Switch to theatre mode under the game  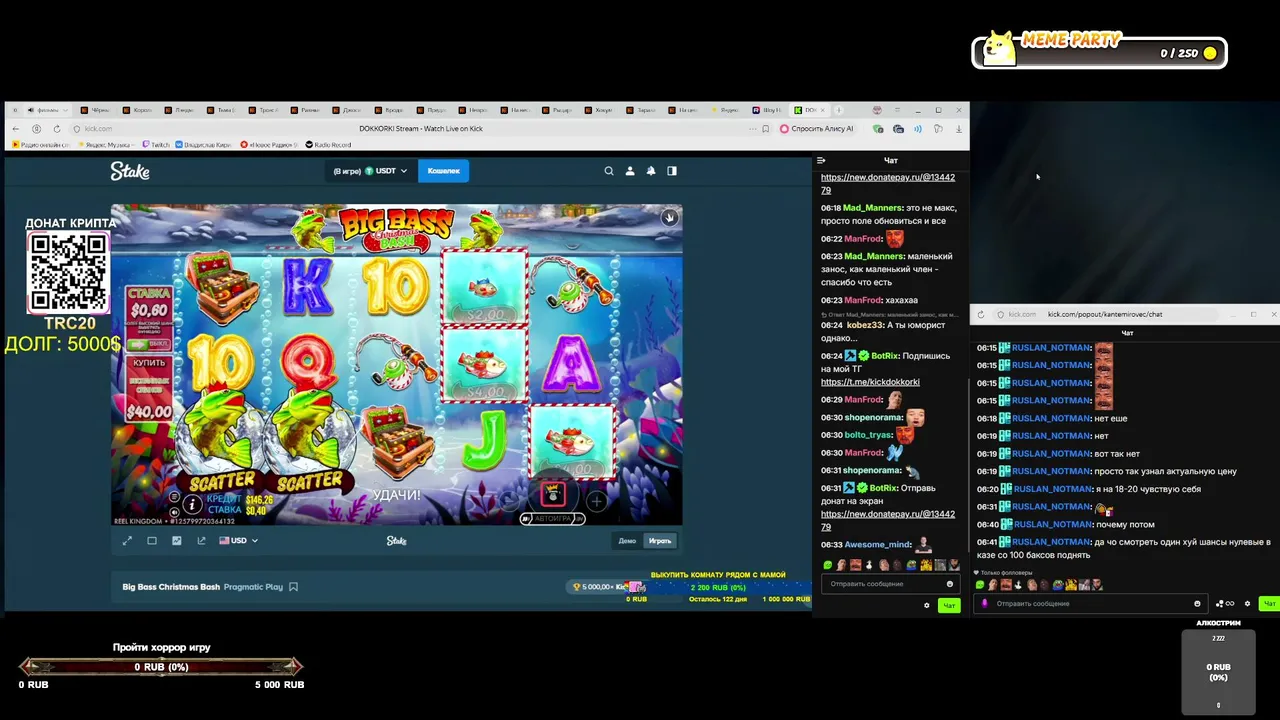pos(152,541)
